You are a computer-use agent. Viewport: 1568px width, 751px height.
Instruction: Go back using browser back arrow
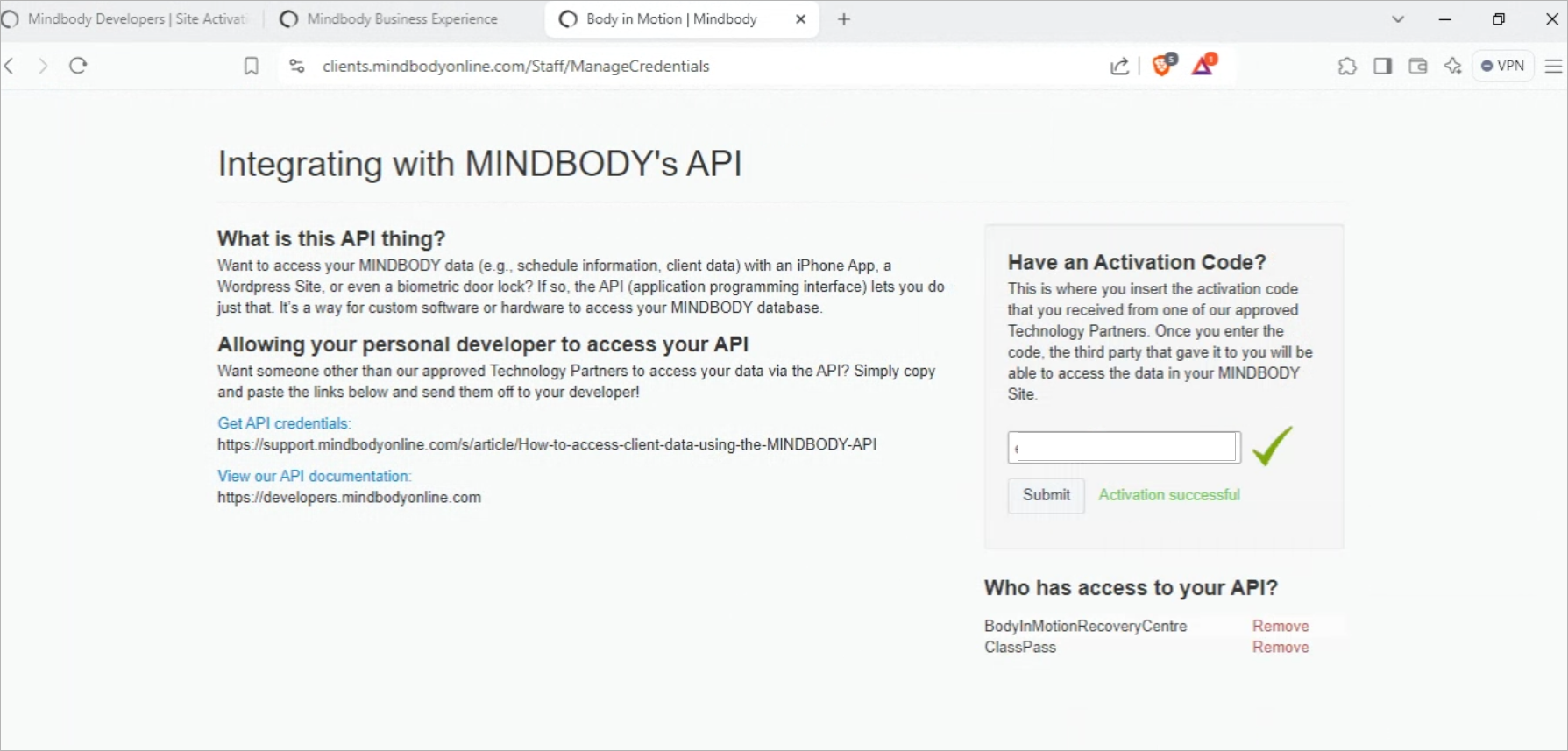coord(10,66)
